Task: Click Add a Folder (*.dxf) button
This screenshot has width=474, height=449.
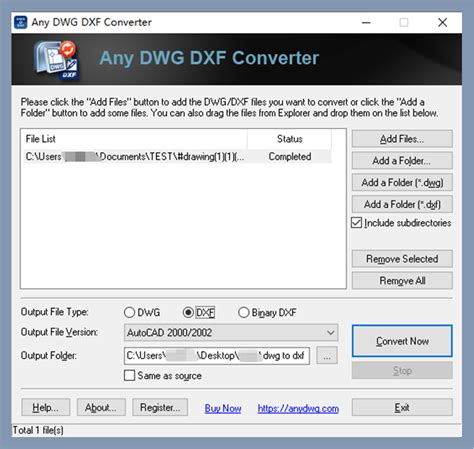Action: click(x=402, y=204)
